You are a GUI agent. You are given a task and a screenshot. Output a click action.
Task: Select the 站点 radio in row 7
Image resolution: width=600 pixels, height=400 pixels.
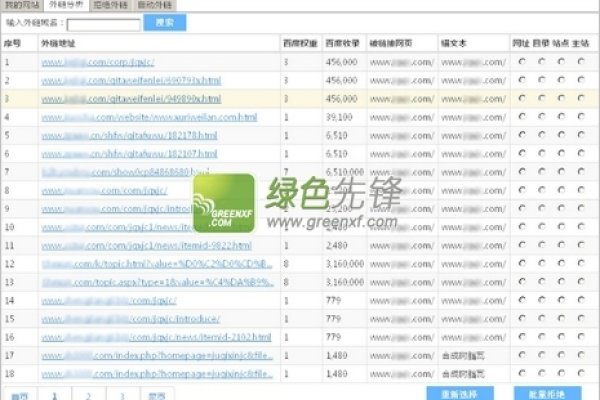(x=561, y=171)
